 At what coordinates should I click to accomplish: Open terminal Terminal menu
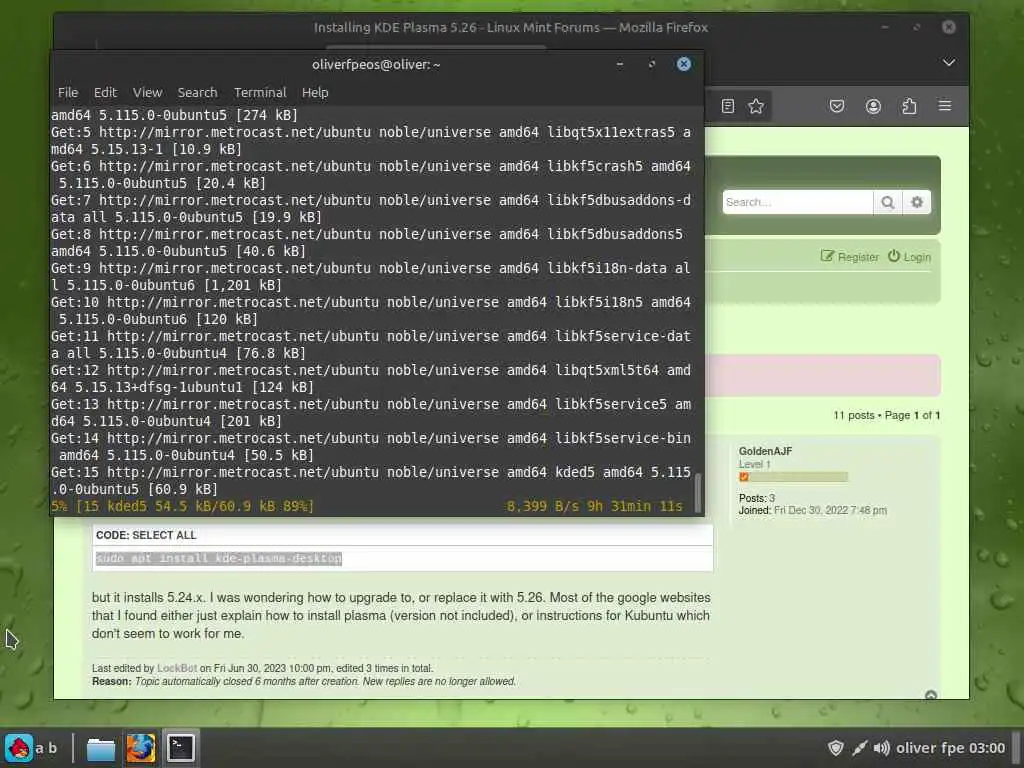[260, 93]
